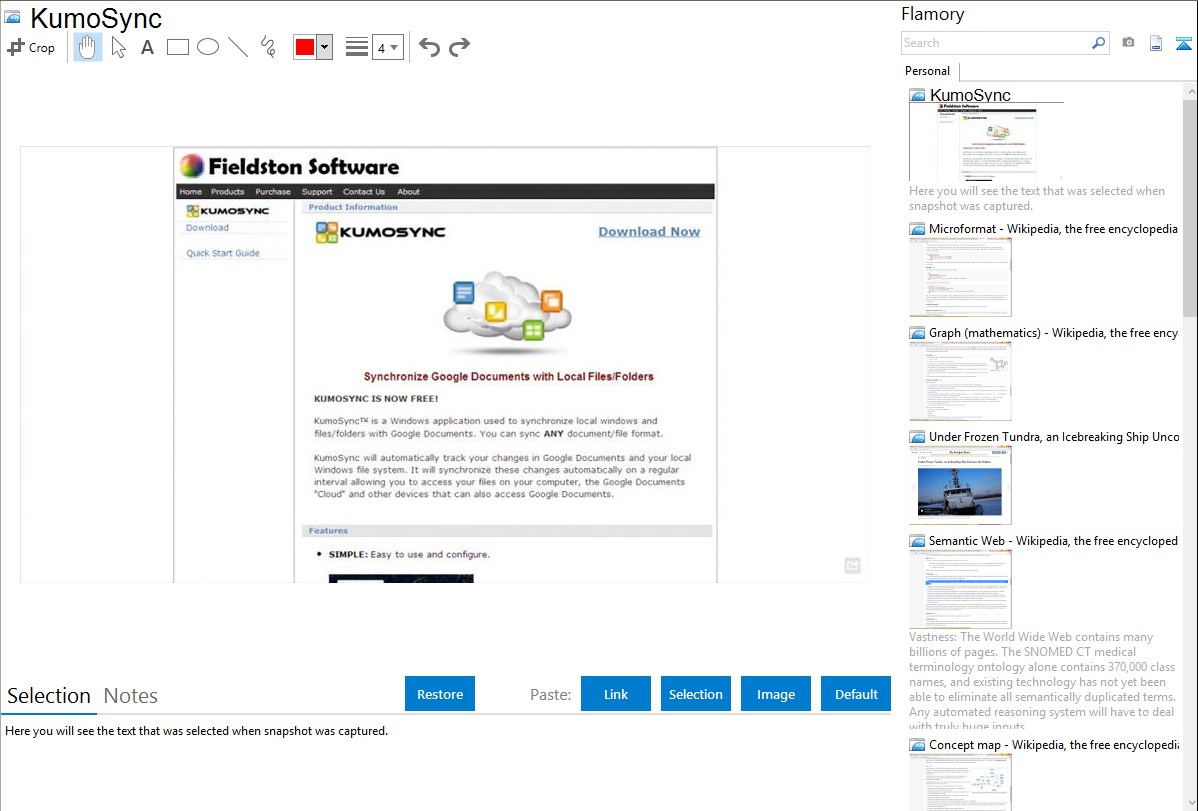Choose the freehand scribble tool
The image size is (1198, 811).
pyautogui.click(x=268, y=47)
